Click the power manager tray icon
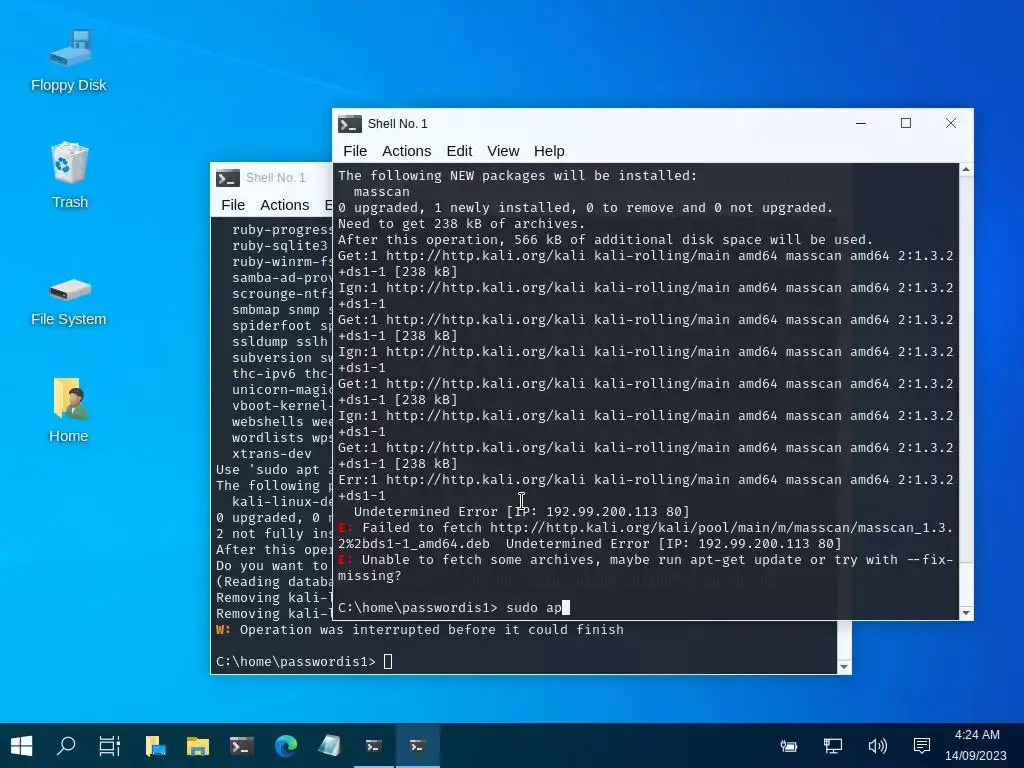Image resolution: width=1024 pixels, height=768 pixels. tap(789, 746)
